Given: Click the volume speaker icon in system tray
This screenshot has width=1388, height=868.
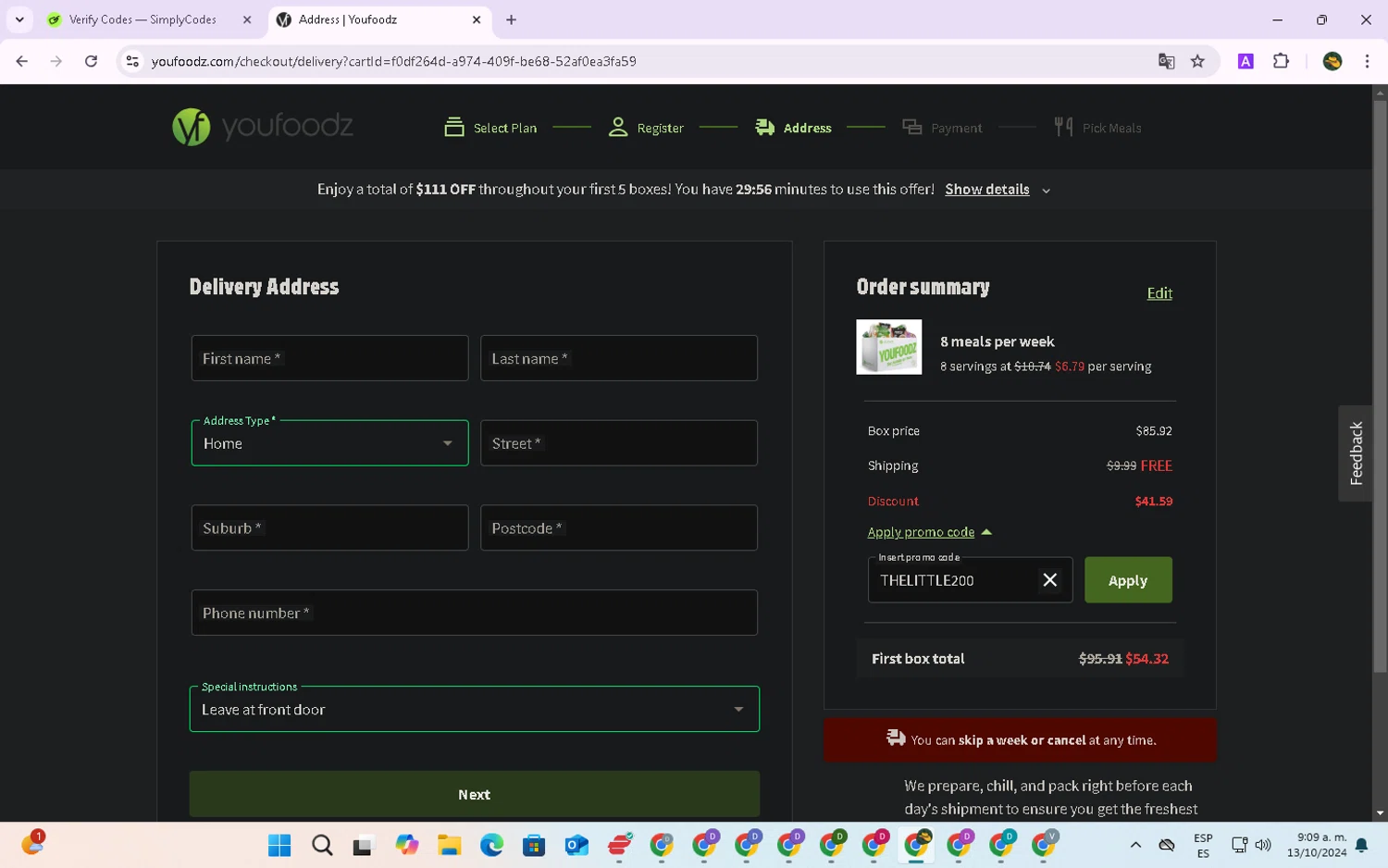Looking at the screenshot, I should coord(1263,845).
